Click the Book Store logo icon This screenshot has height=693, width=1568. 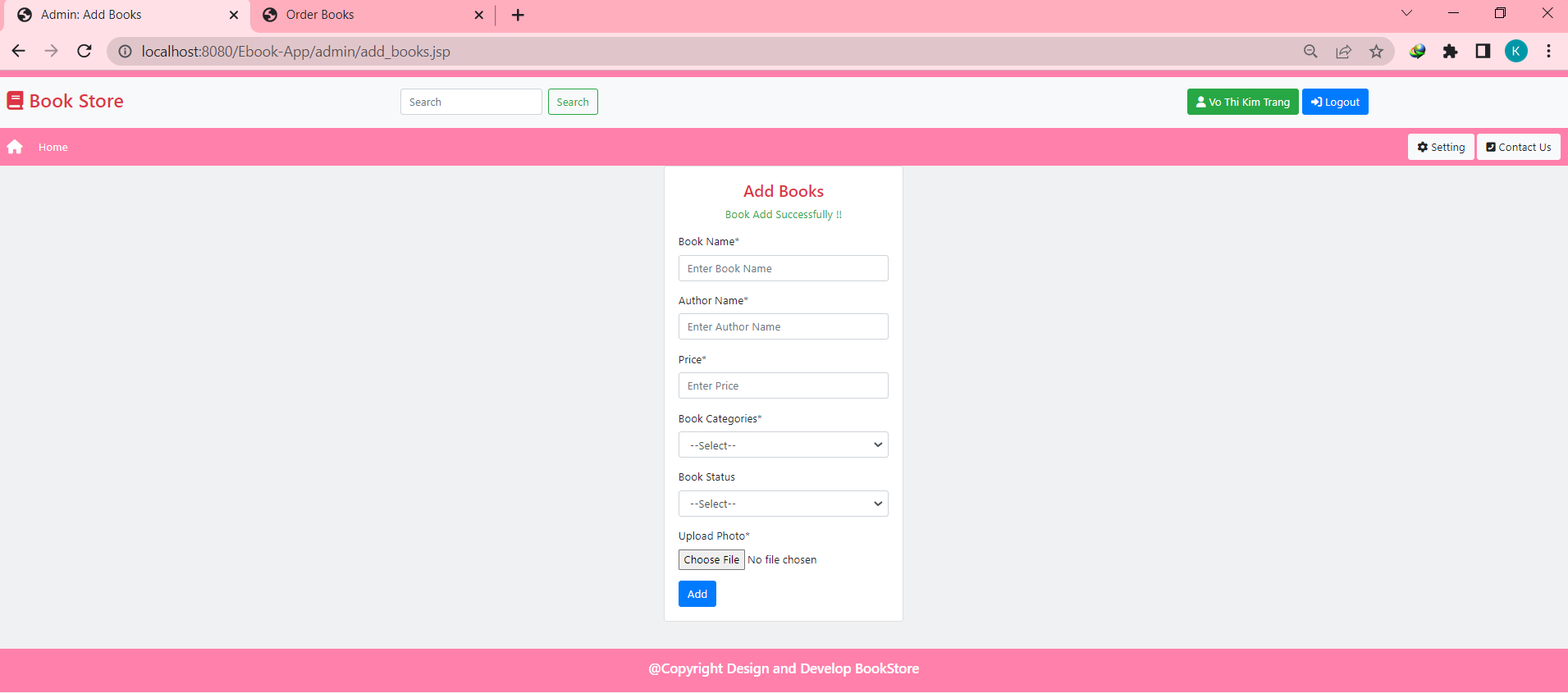[15, 101]
